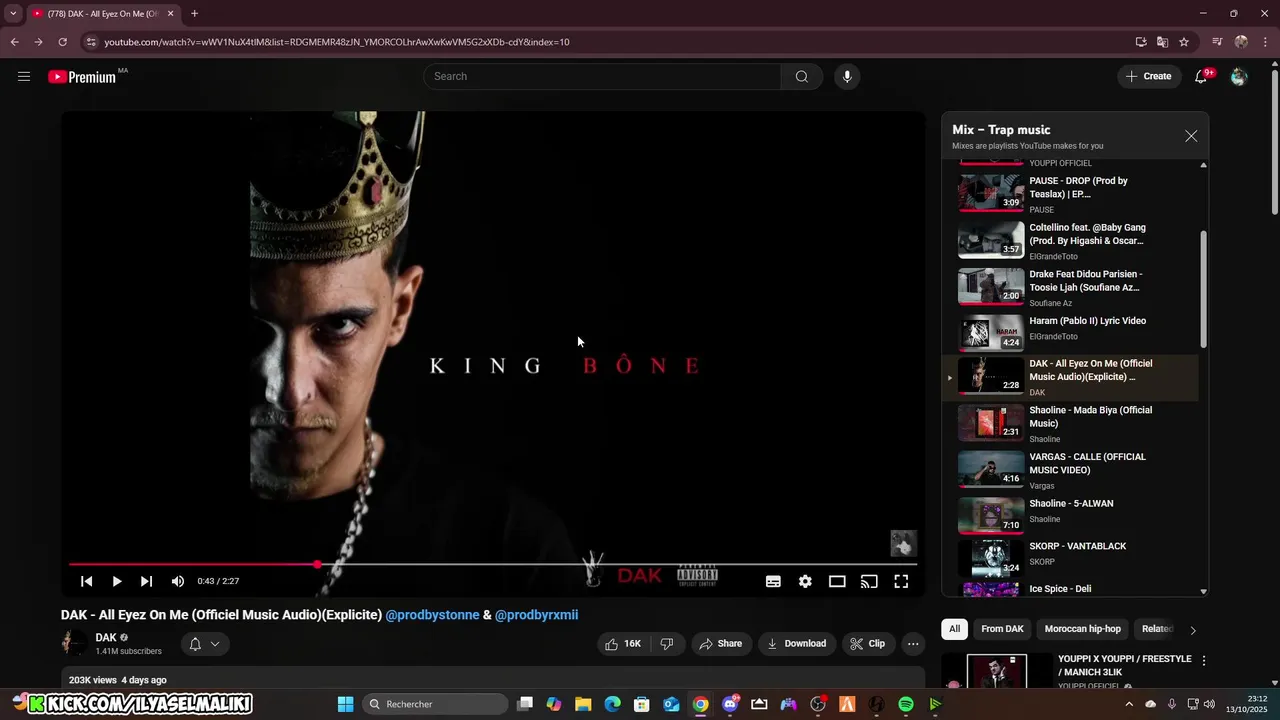Viewport: 1280px width, 720px height.
Task: Open the video watermark channel thumbnail
Action: 904,543
